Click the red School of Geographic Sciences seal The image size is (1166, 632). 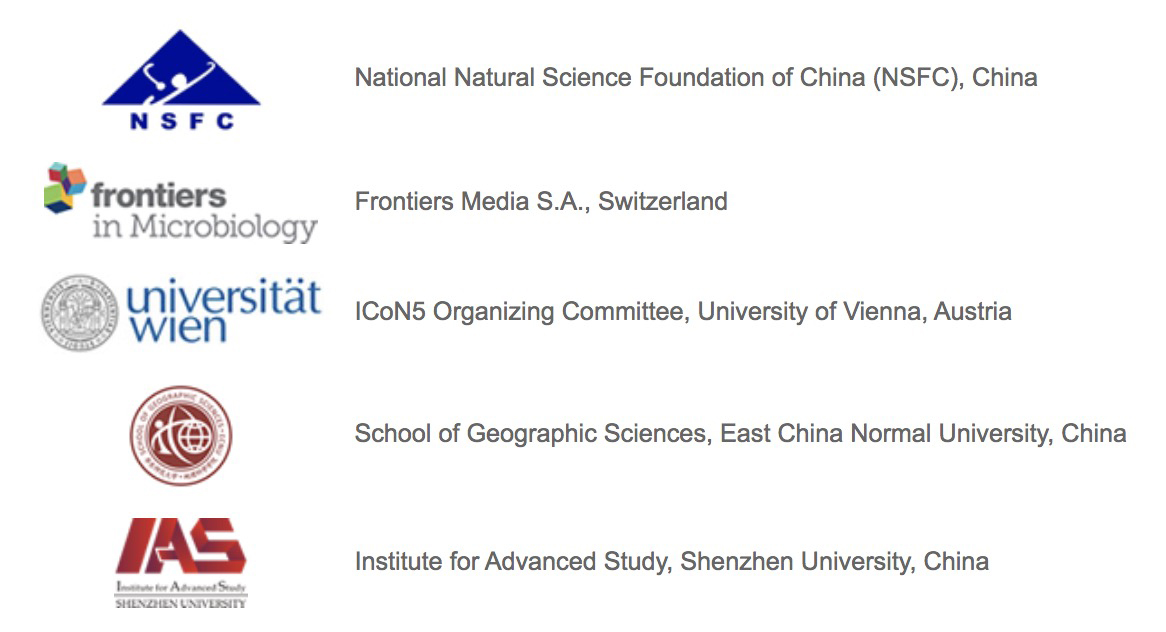pos(181,436)
